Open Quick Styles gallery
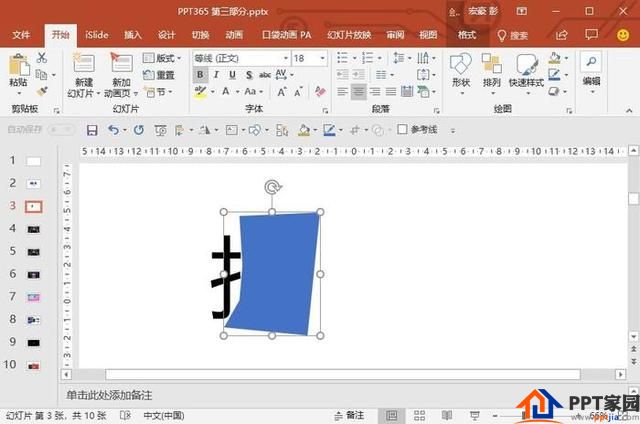The height and width of the screenshot is (424, 640). pyautogui.click(x=527, y=74)
